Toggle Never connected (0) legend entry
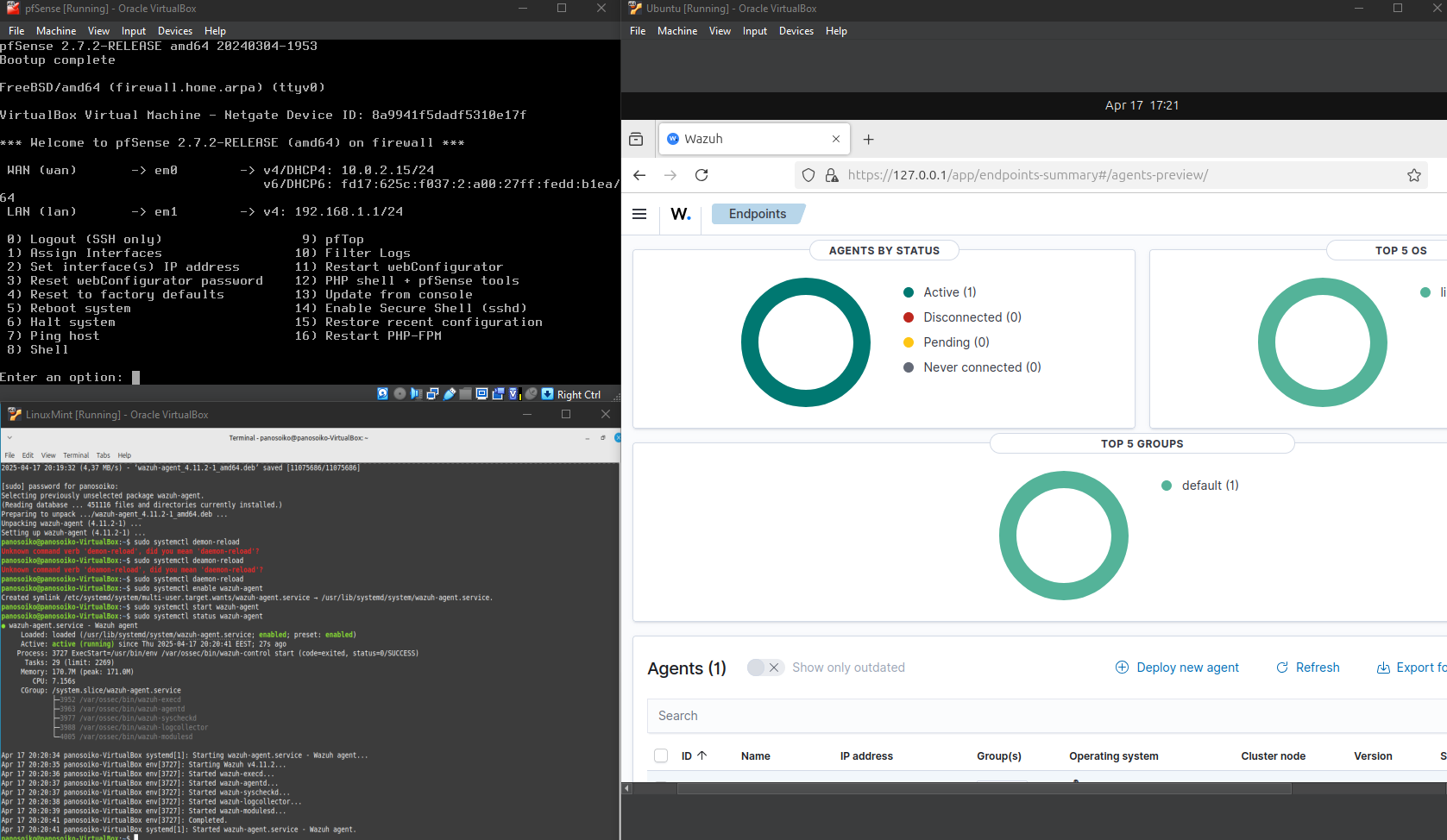The height and width of the screenshot is (840, 1447). point(972,367)
